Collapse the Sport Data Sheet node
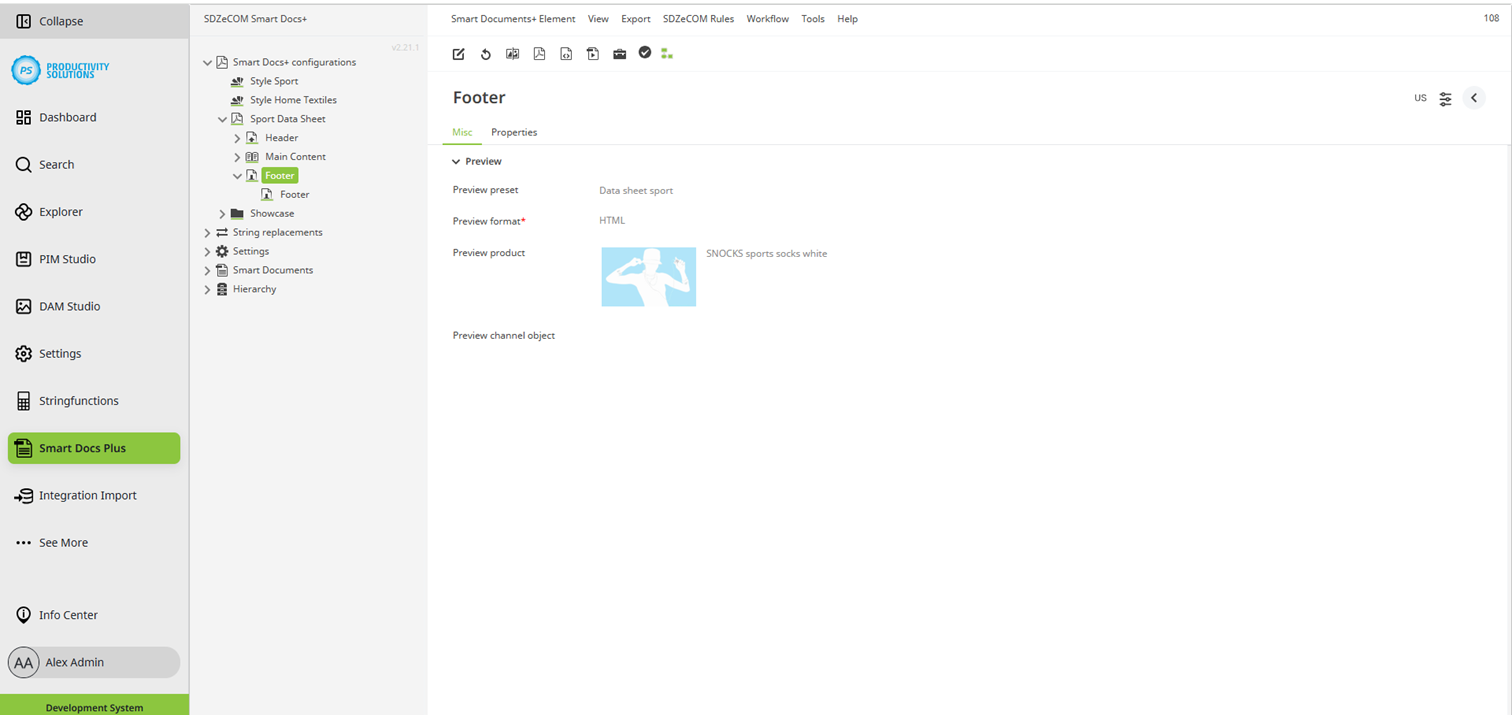The image size is (1512, 715). 222,119
